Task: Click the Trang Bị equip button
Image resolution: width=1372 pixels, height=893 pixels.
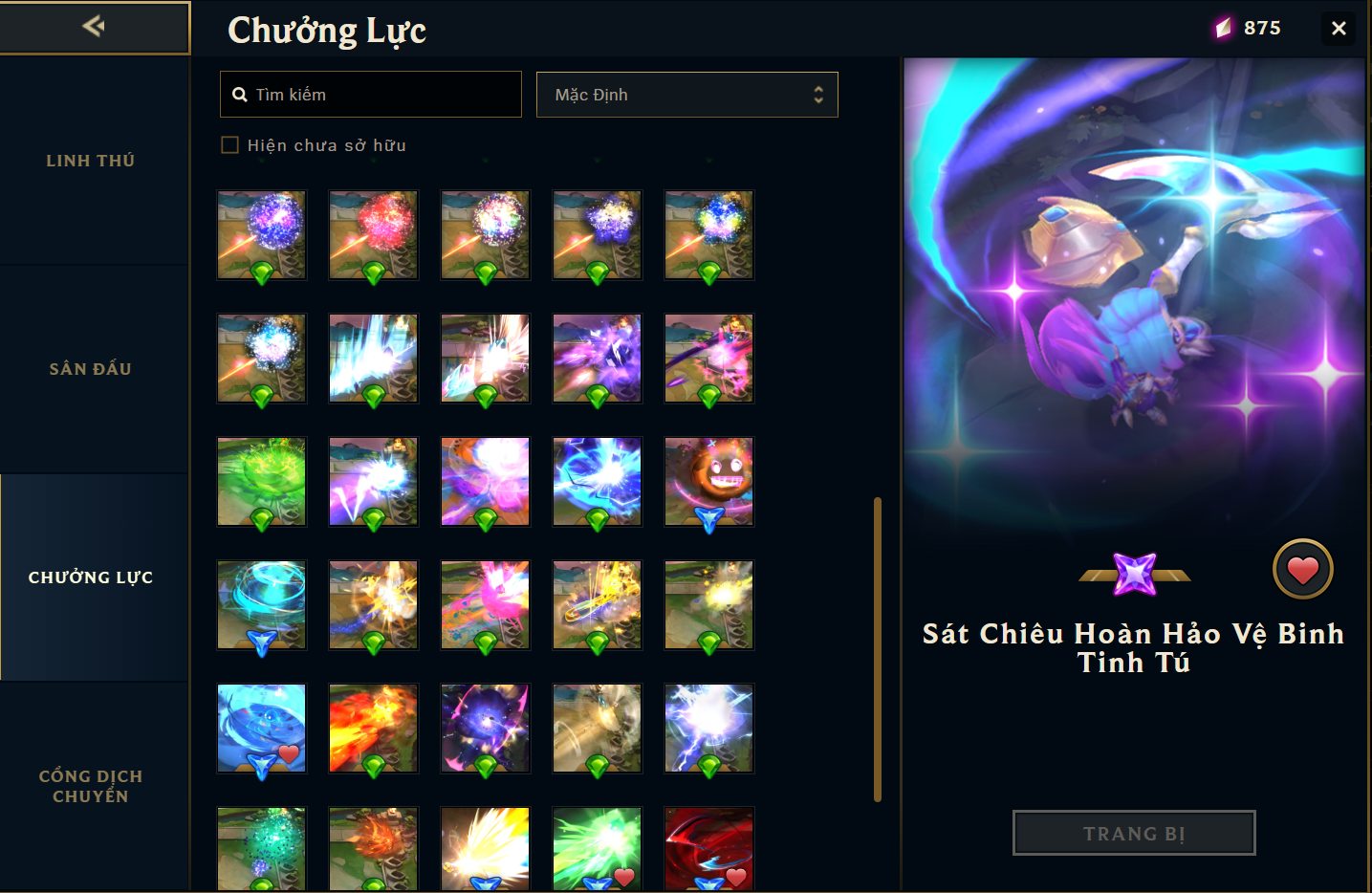Action: pyautogui.click(x=1134, y=833)
